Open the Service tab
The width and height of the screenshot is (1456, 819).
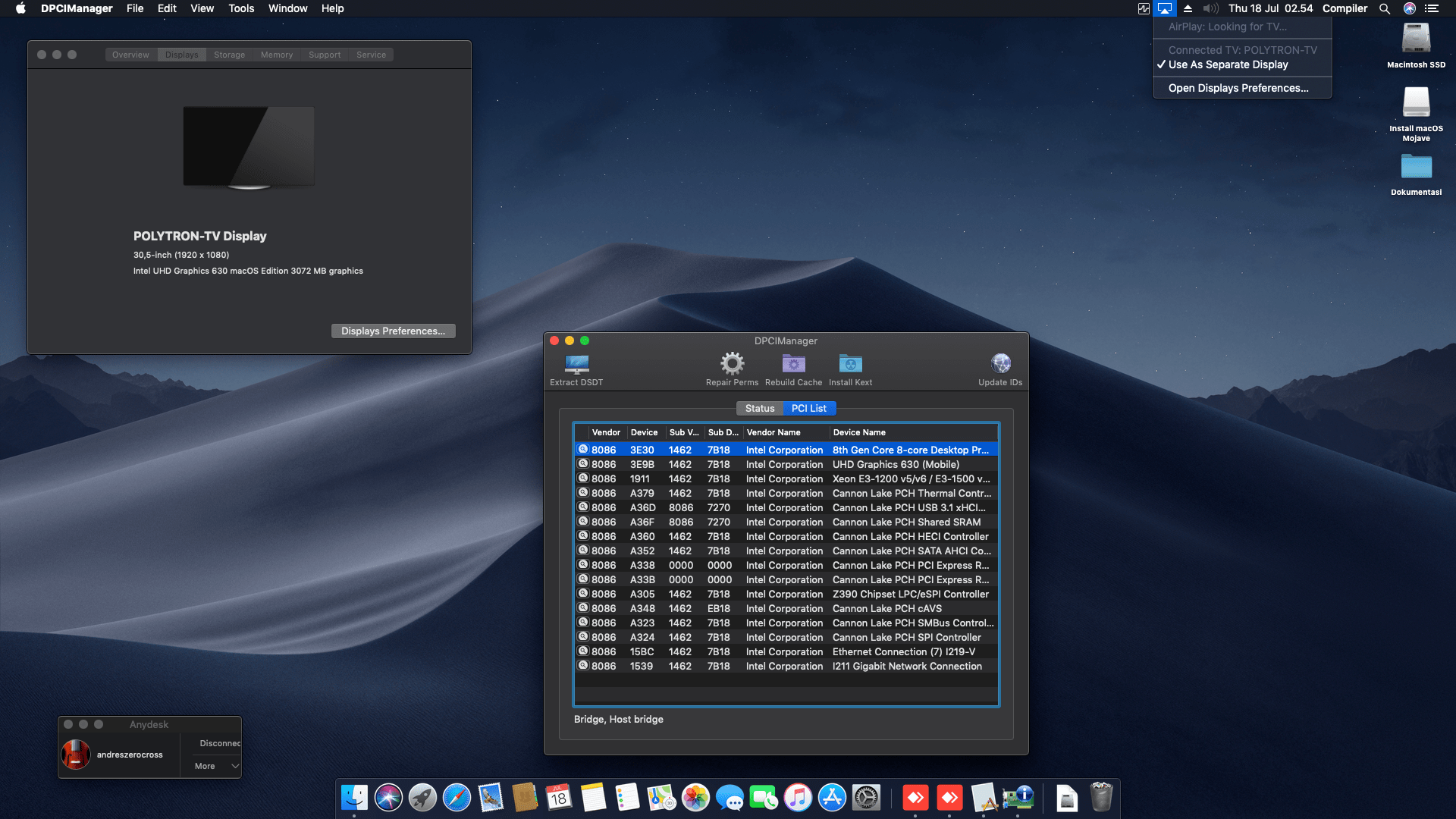(371, 55)
